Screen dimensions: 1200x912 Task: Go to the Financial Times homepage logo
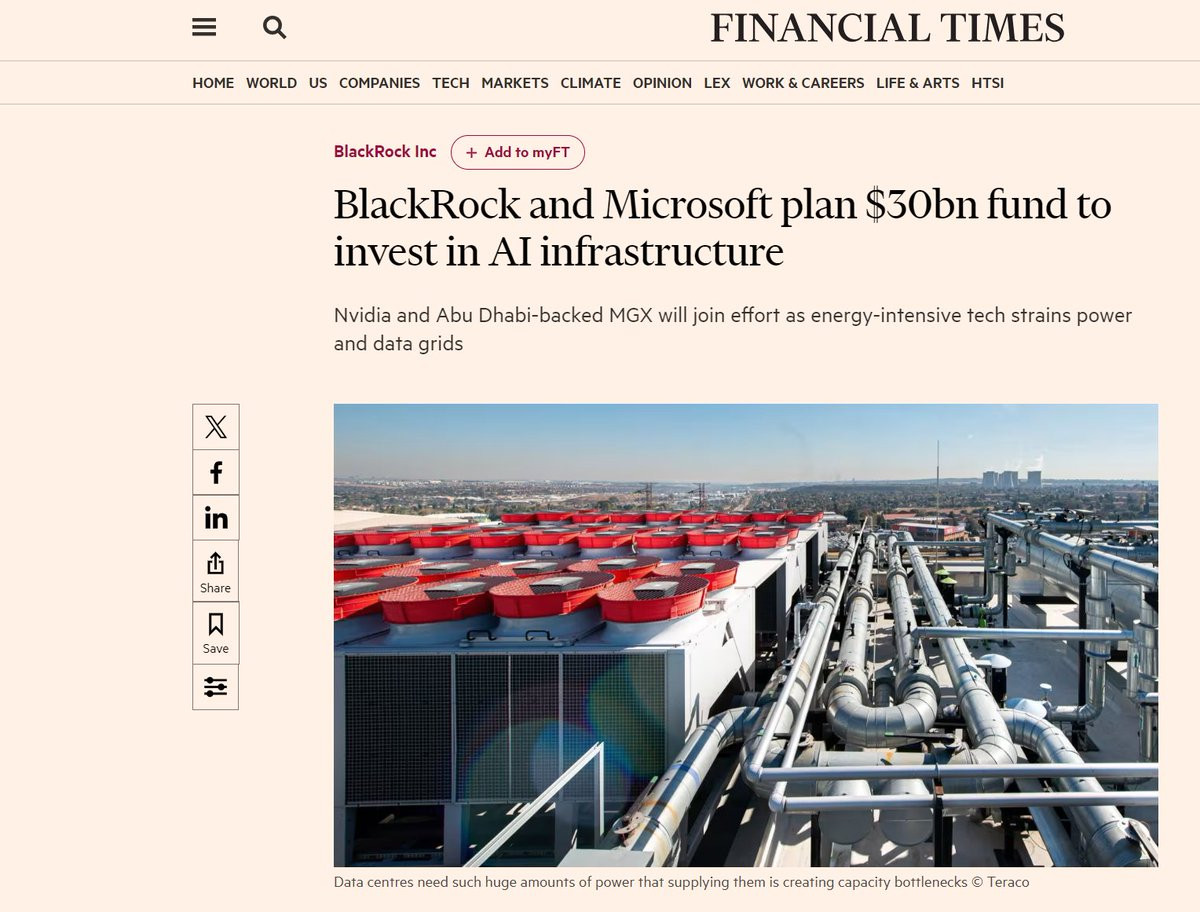click(887, 28)
